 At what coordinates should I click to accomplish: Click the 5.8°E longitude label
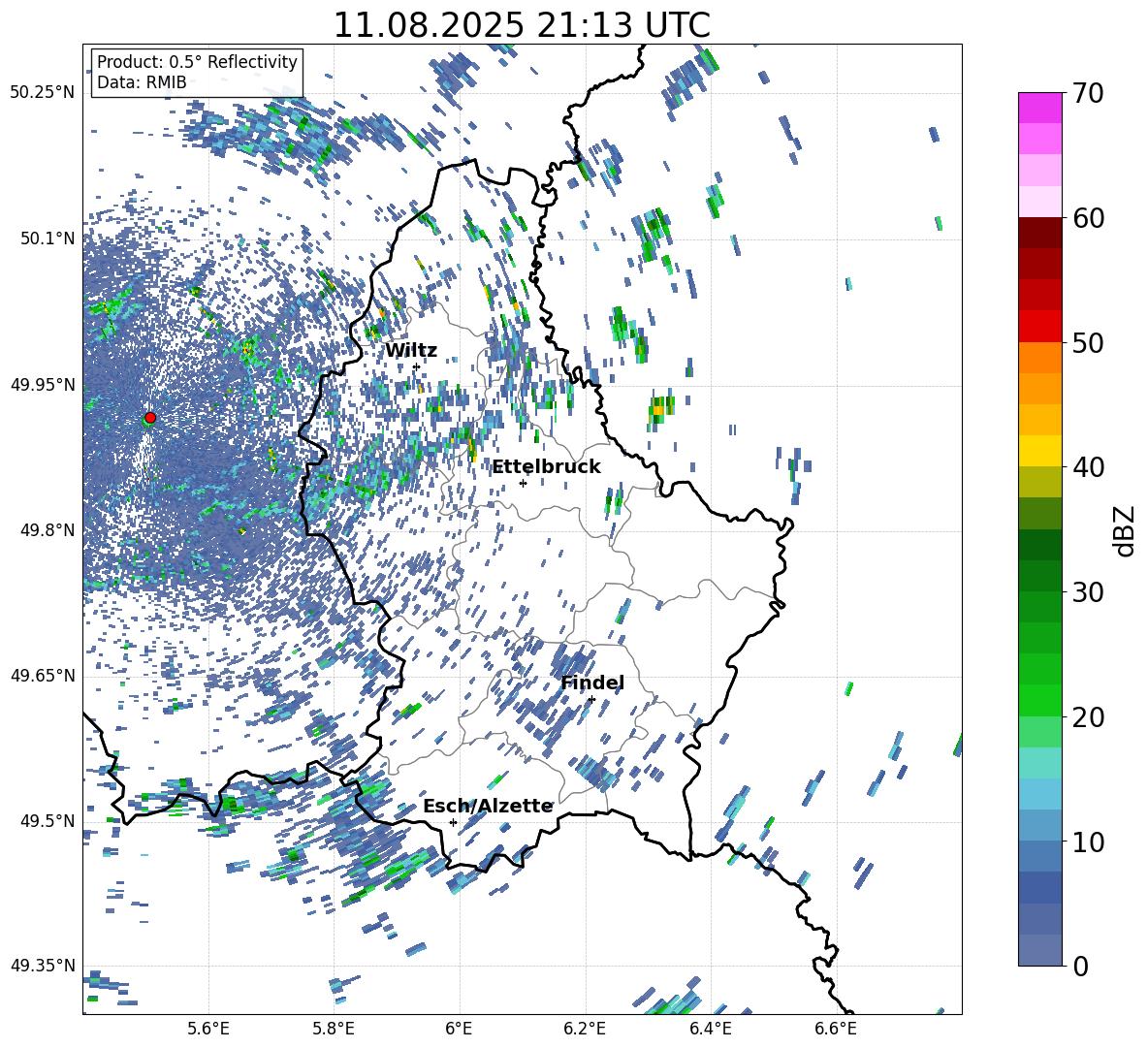pyautogui.click(x=334, y=1029)
